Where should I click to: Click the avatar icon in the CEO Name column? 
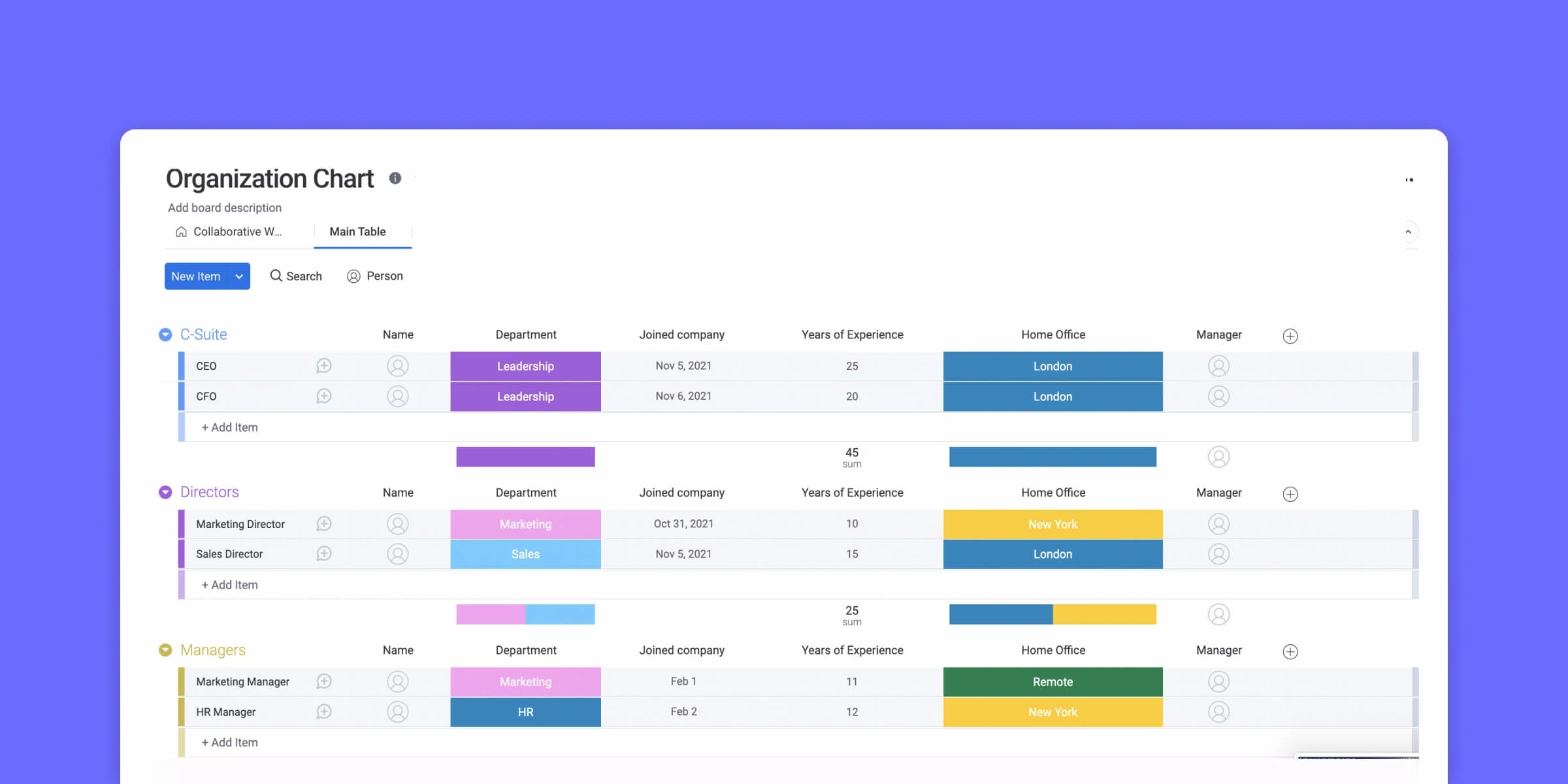[x=398, y=366]
